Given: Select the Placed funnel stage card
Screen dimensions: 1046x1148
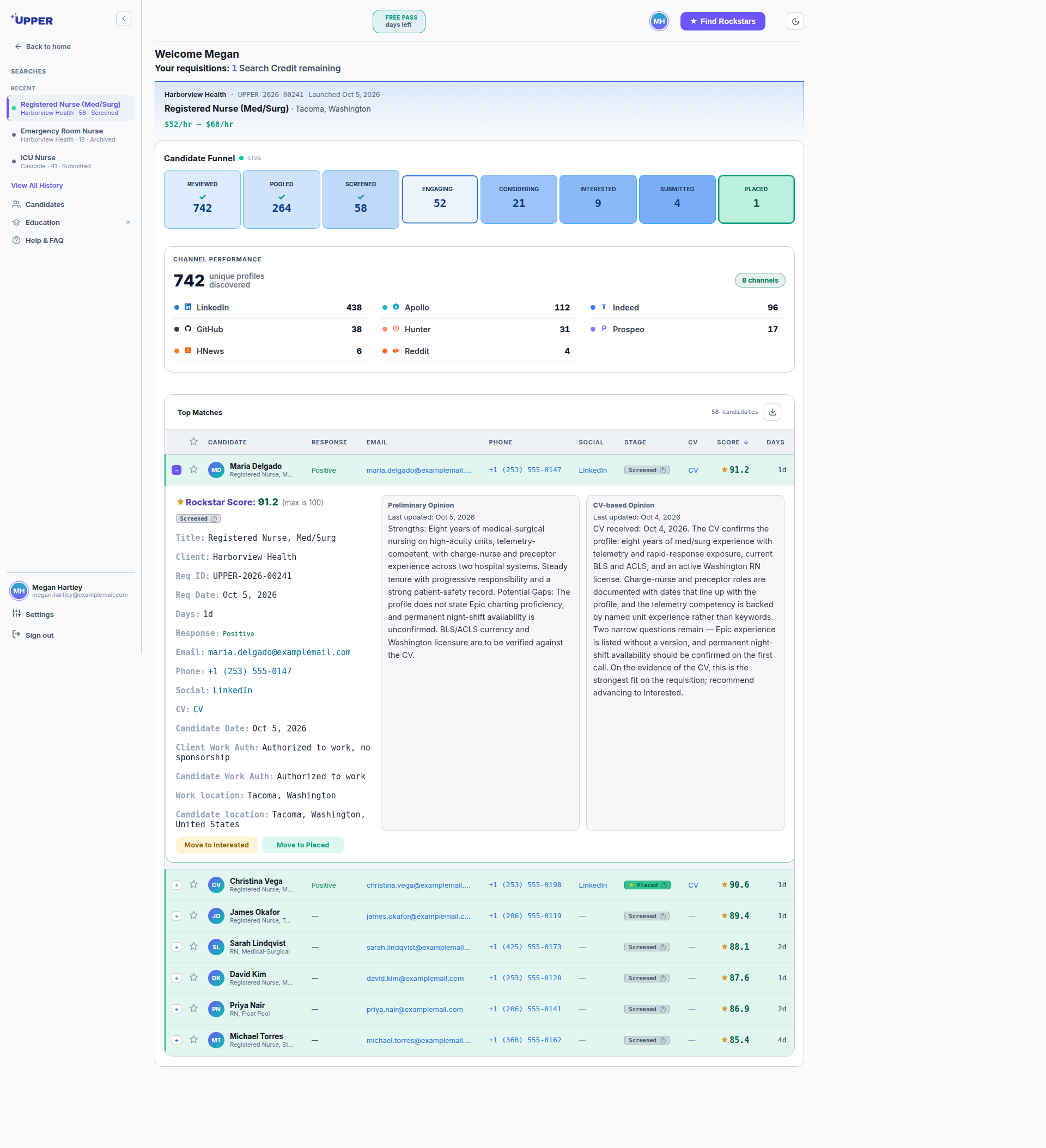Looking at the screenshot, I should (x=756, y=199).
